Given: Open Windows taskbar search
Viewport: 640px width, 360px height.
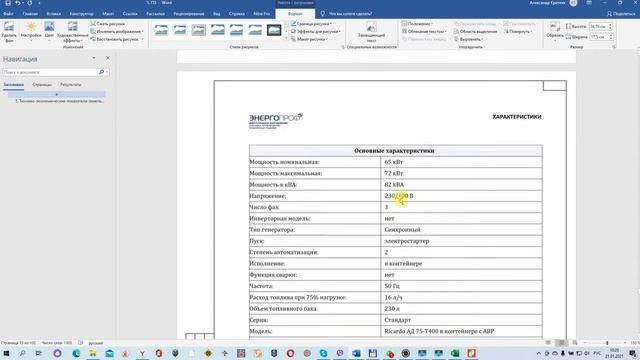Looking at the screenshot, I should 22,353.
